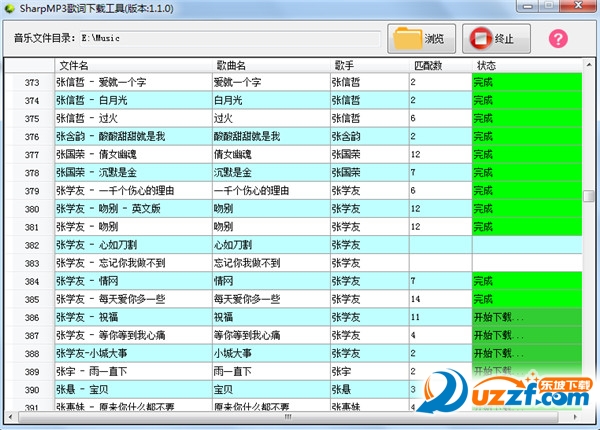Image resolution: width=600 pixels, height=430 pixels.
Task: Close the SharpMP3 window
Action: point(578,6)
